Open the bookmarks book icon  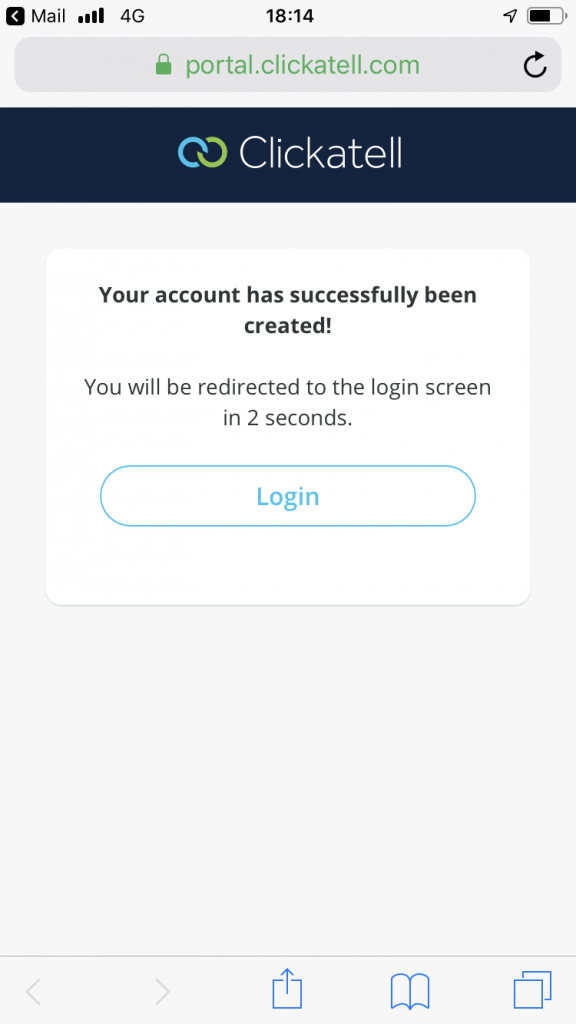(409, 991)
